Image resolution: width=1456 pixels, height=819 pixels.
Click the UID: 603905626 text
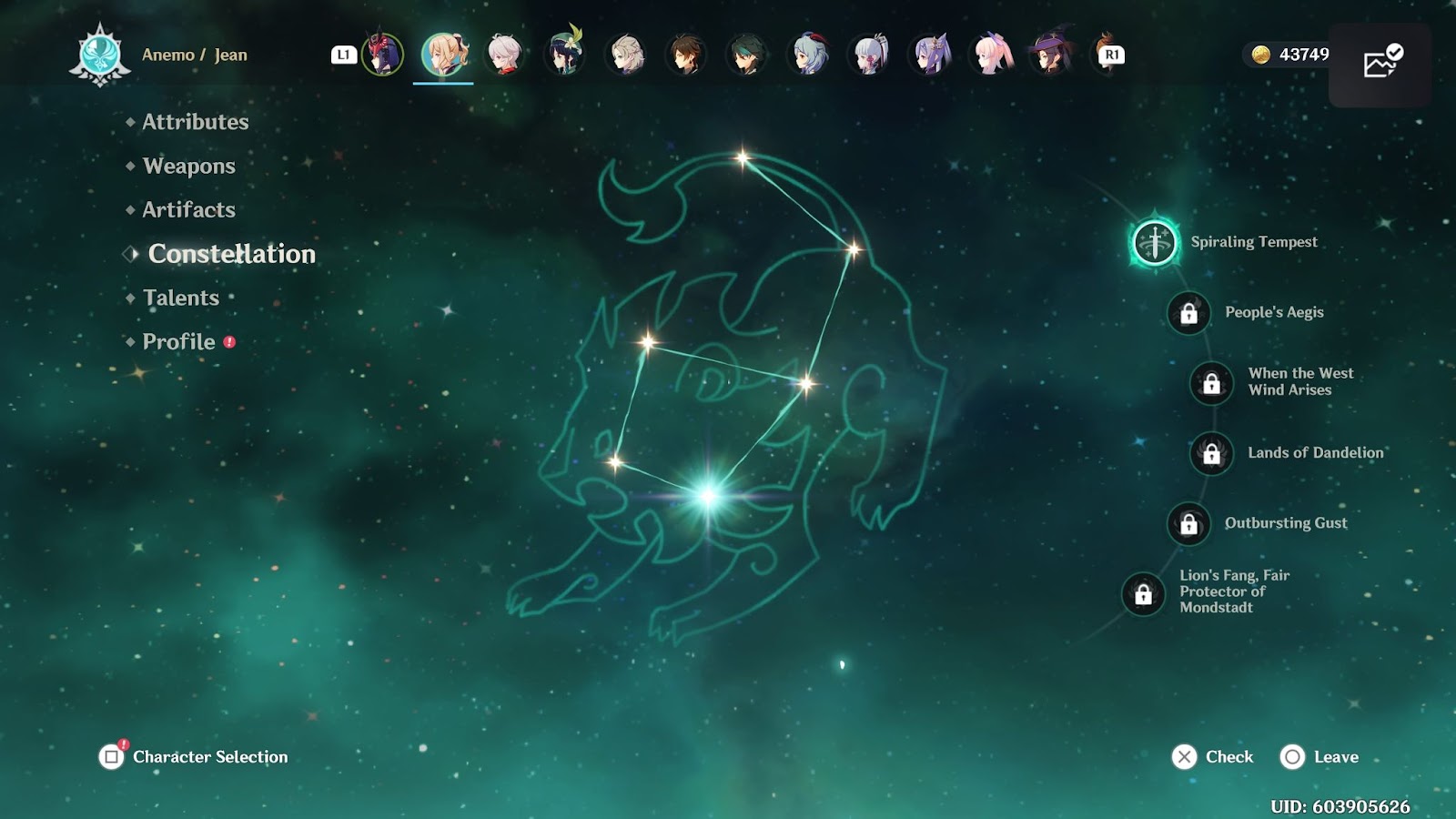[1340, 806]
